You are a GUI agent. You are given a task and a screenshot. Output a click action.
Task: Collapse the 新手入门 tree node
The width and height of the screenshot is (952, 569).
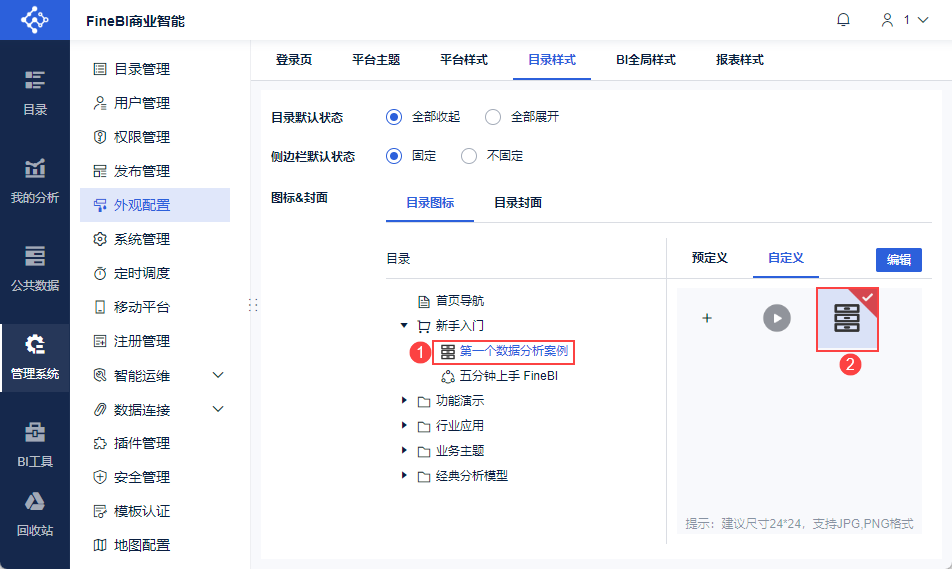(404, 325)
